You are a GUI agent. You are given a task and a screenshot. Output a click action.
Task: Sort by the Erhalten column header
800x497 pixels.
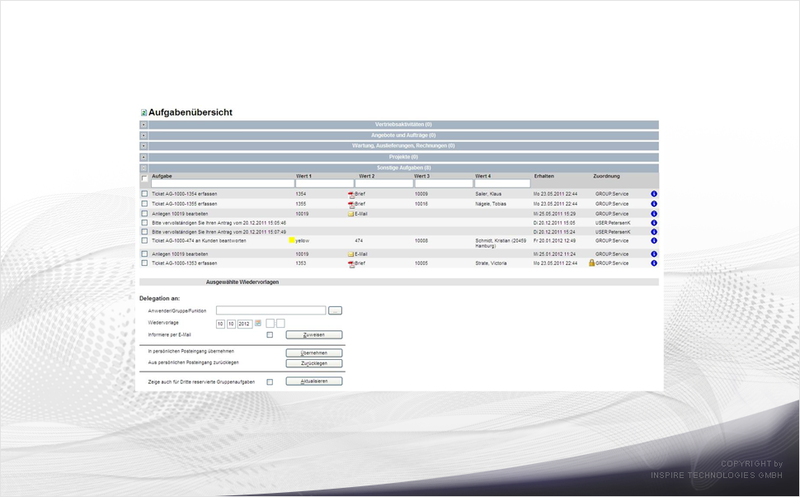click(x=544, y=176)
